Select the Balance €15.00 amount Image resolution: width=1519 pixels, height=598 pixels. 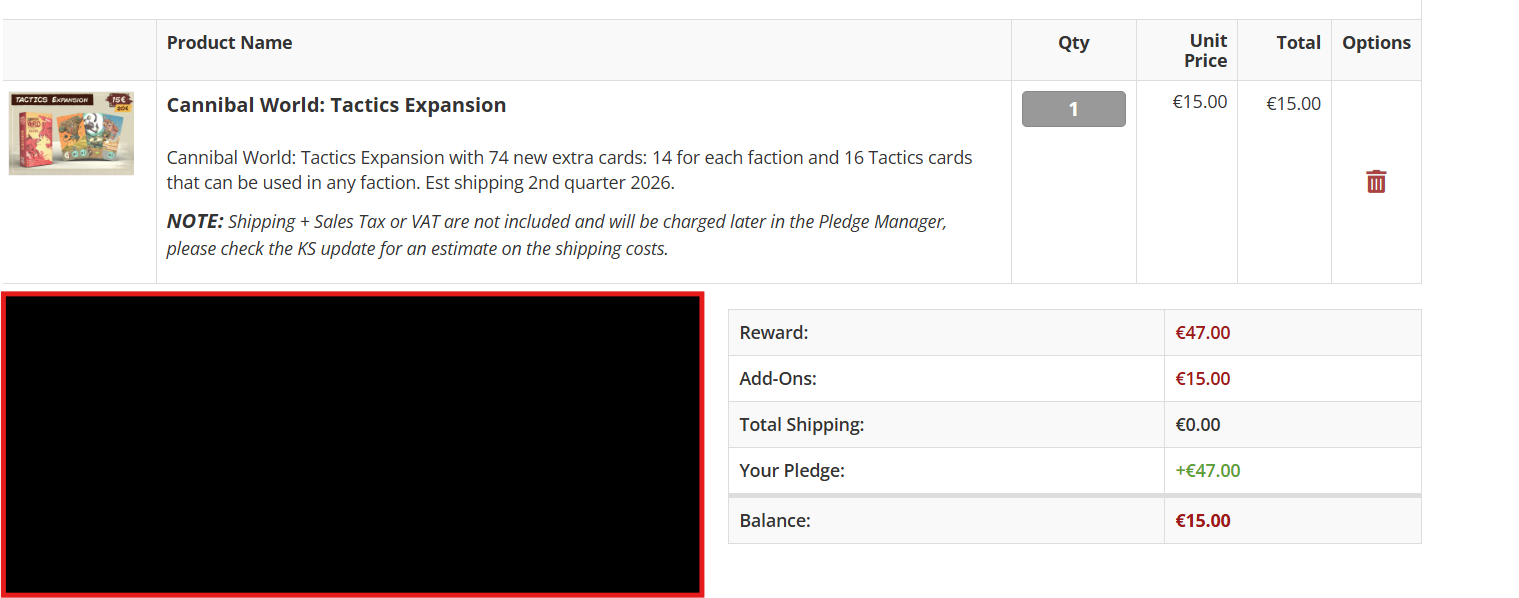pos(1203,521)
